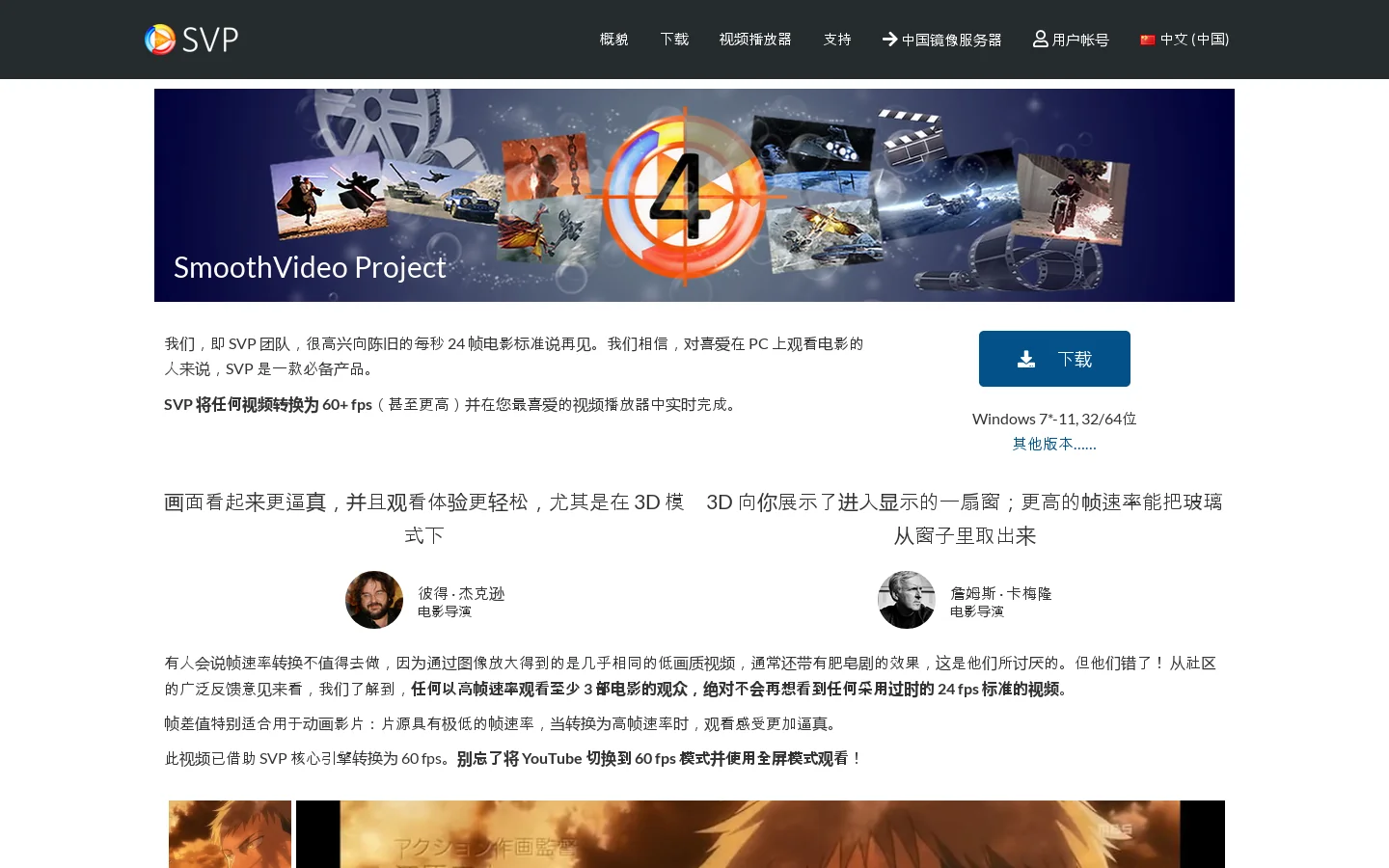Play the anime demo video
The image size is (1389, 868).
760,834
